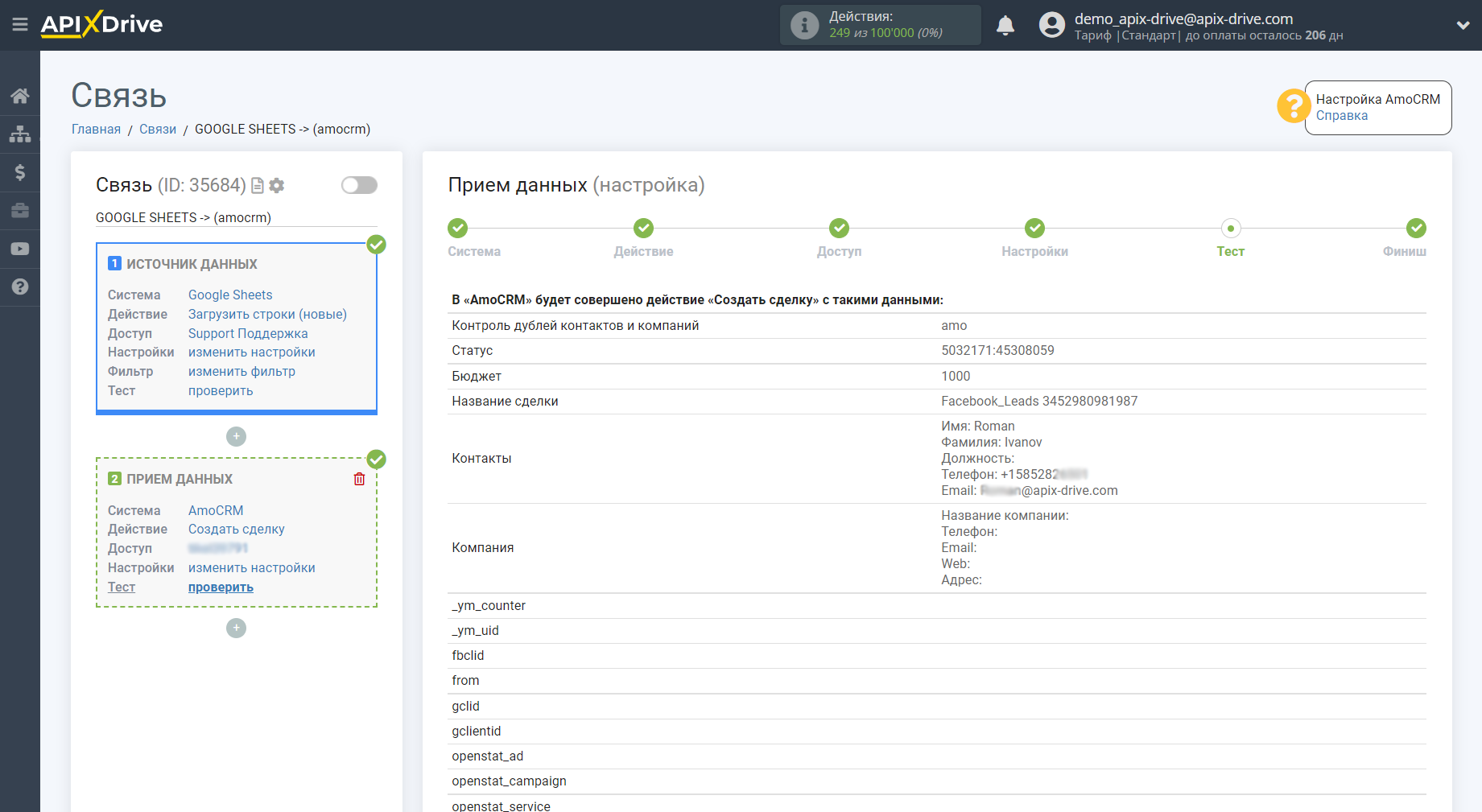
Task: Click Источник данных block checkmark
Action: pos(376,245)
